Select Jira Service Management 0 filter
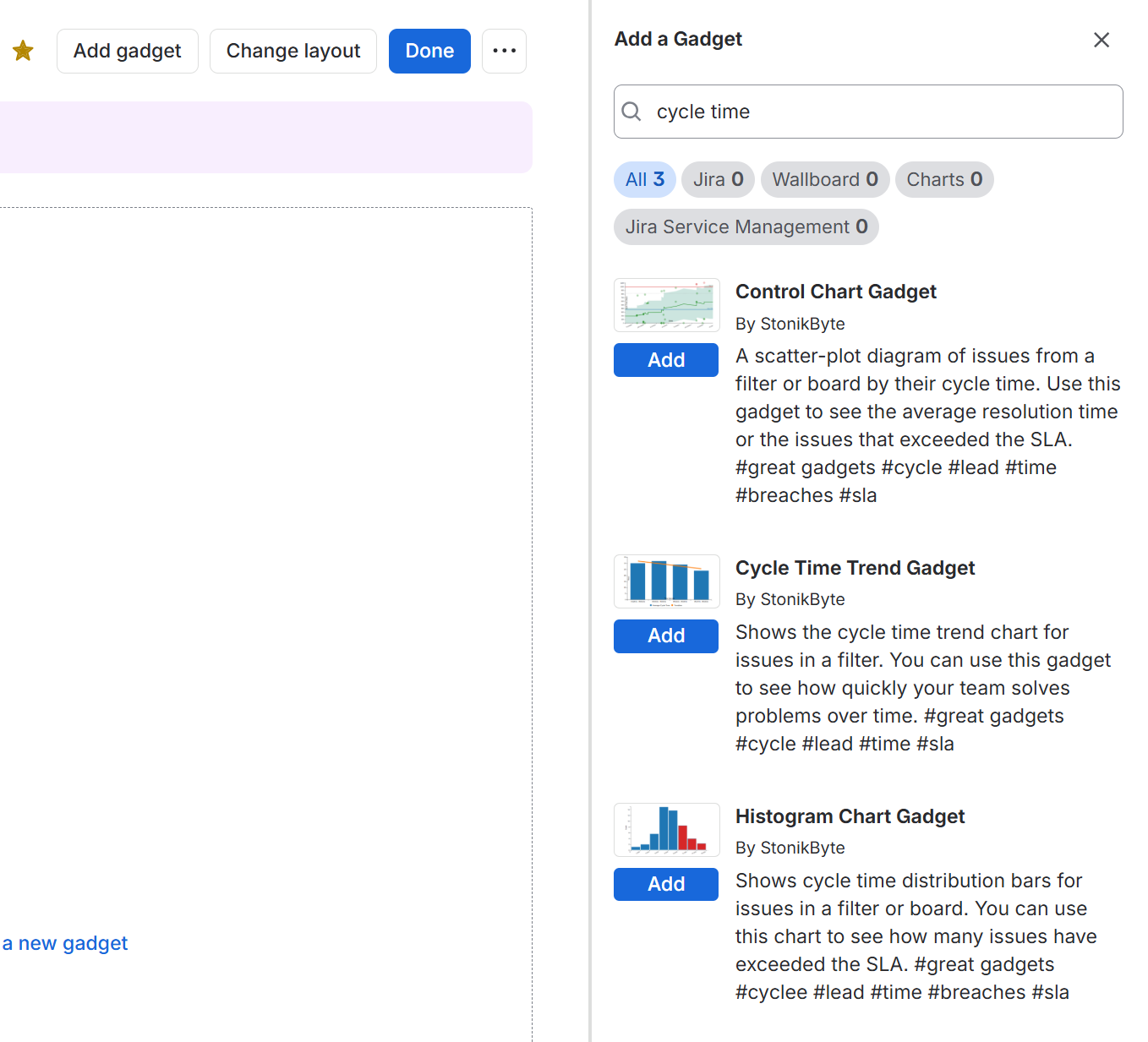 click(746, 226)
